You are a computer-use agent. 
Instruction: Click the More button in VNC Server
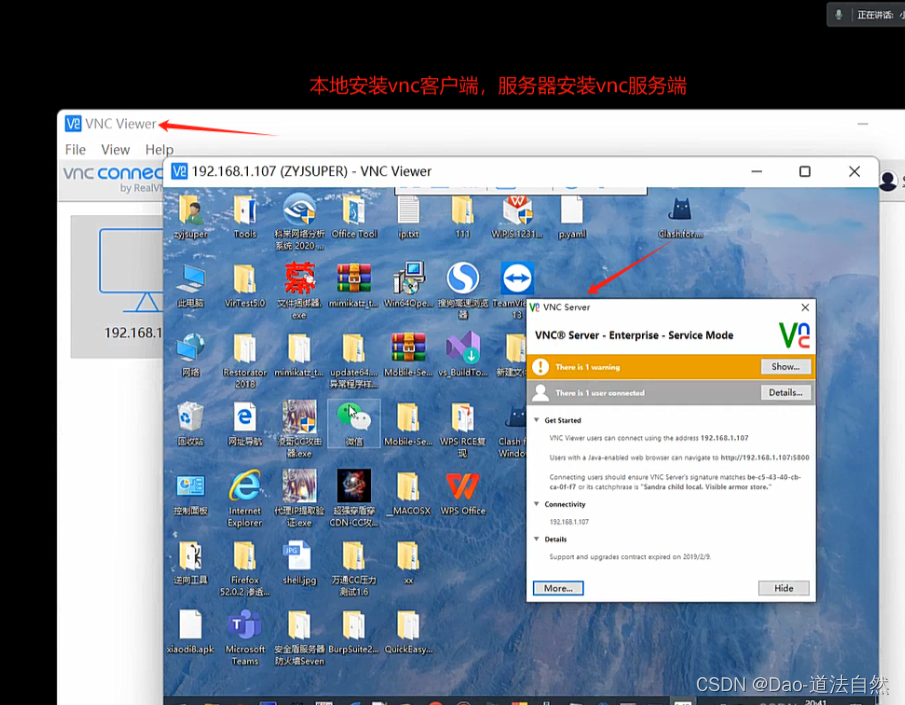point(558,588)
